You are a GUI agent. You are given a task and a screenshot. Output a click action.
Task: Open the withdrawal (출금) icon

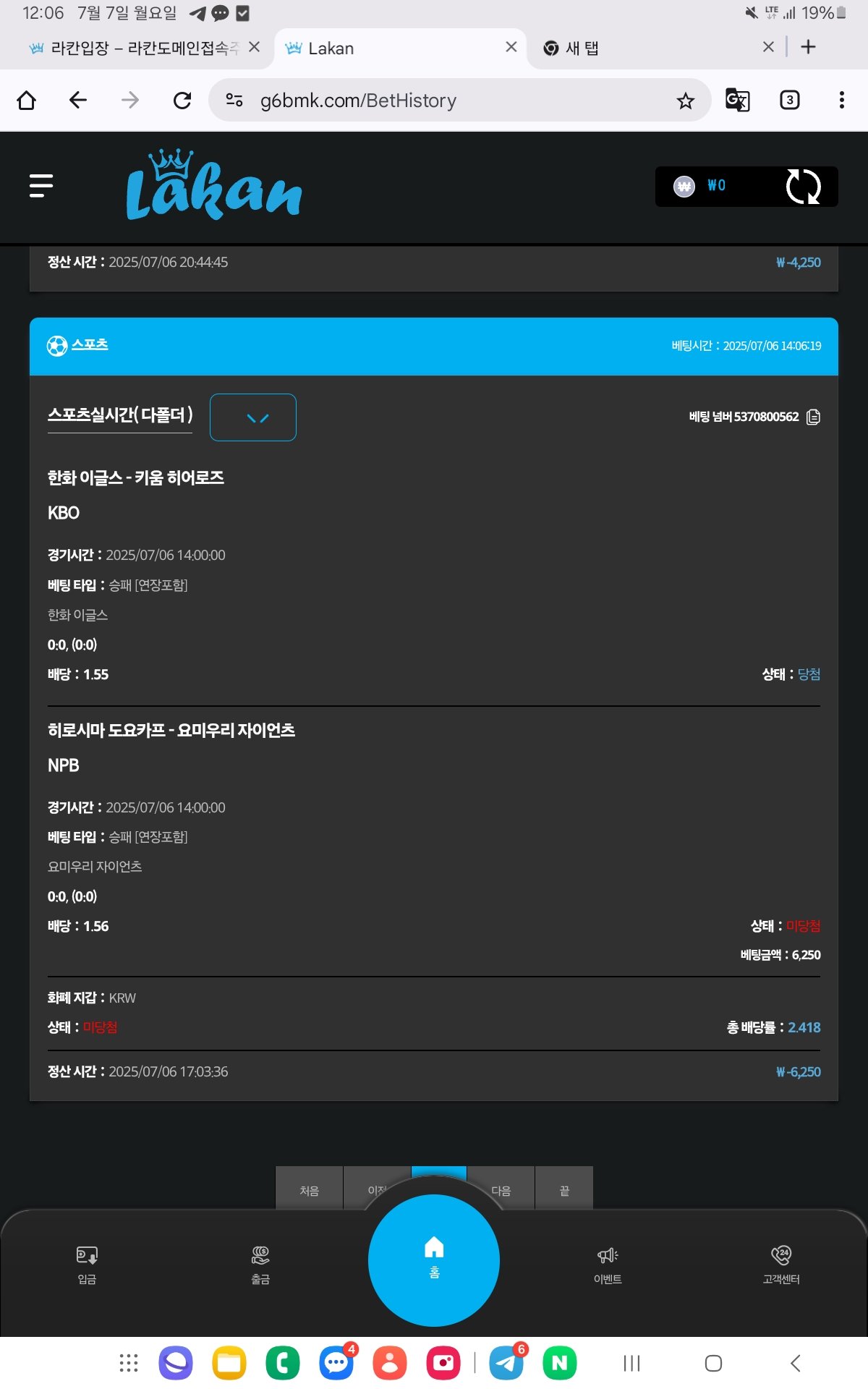260,1263
